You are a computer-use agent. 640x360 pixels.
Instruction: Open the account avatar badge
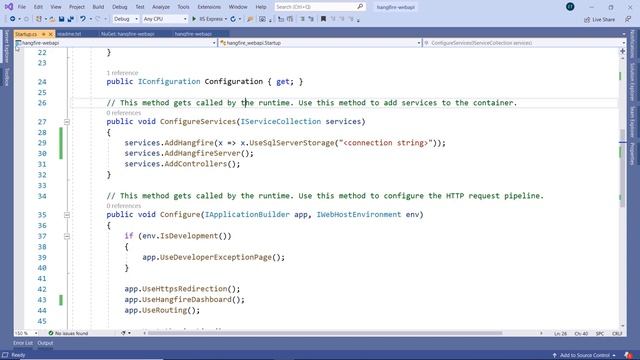pos(570,7)
